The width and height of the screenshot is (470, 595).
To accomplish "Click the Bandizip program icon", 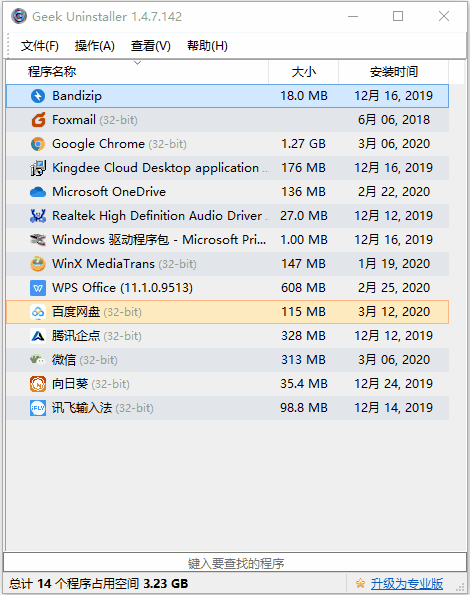I will (38, 96).
